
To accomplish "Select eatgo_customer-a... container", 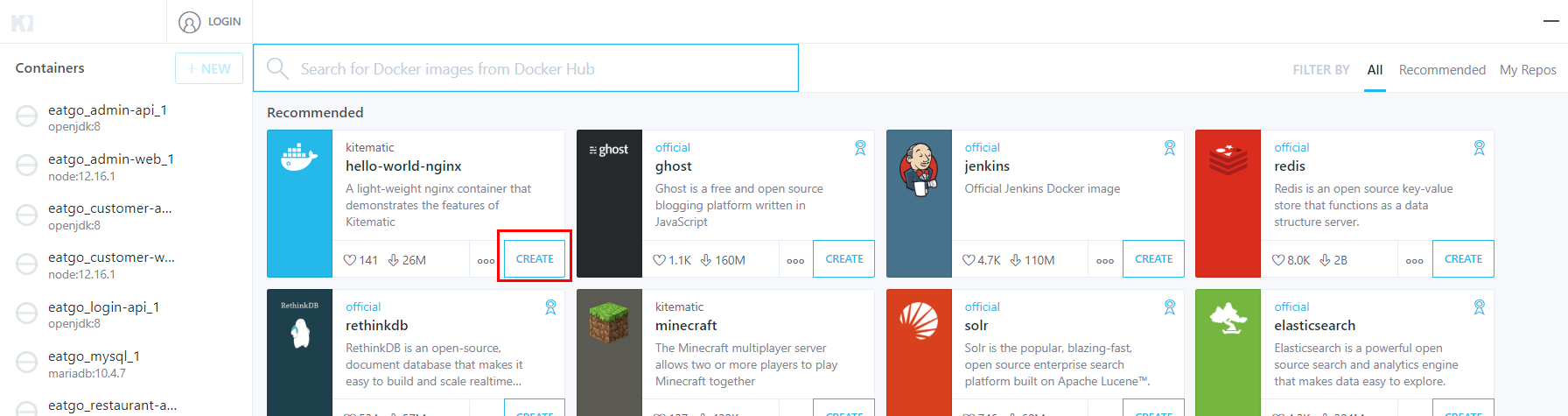I will 126,215.
